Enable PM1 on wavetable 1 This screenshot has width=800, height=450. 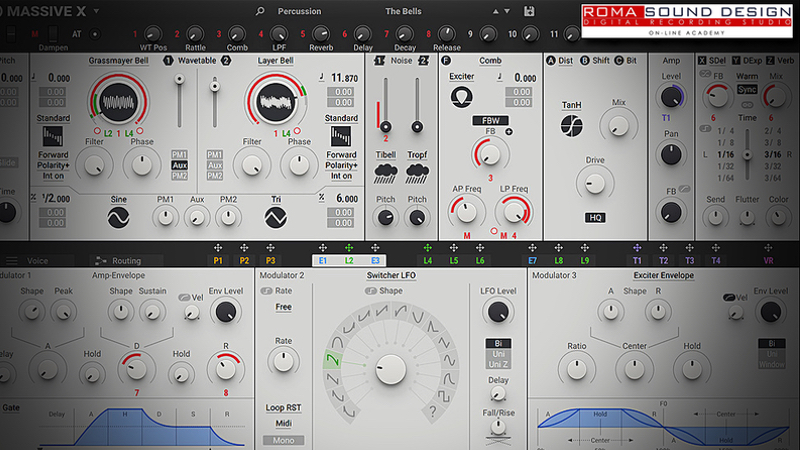tap(180, 155)
